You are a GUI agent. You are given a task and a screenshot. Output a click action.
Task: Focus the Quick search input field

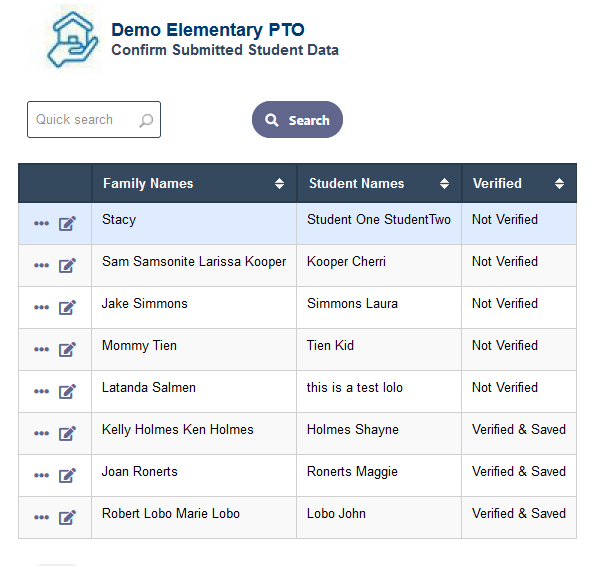(94, 120)
